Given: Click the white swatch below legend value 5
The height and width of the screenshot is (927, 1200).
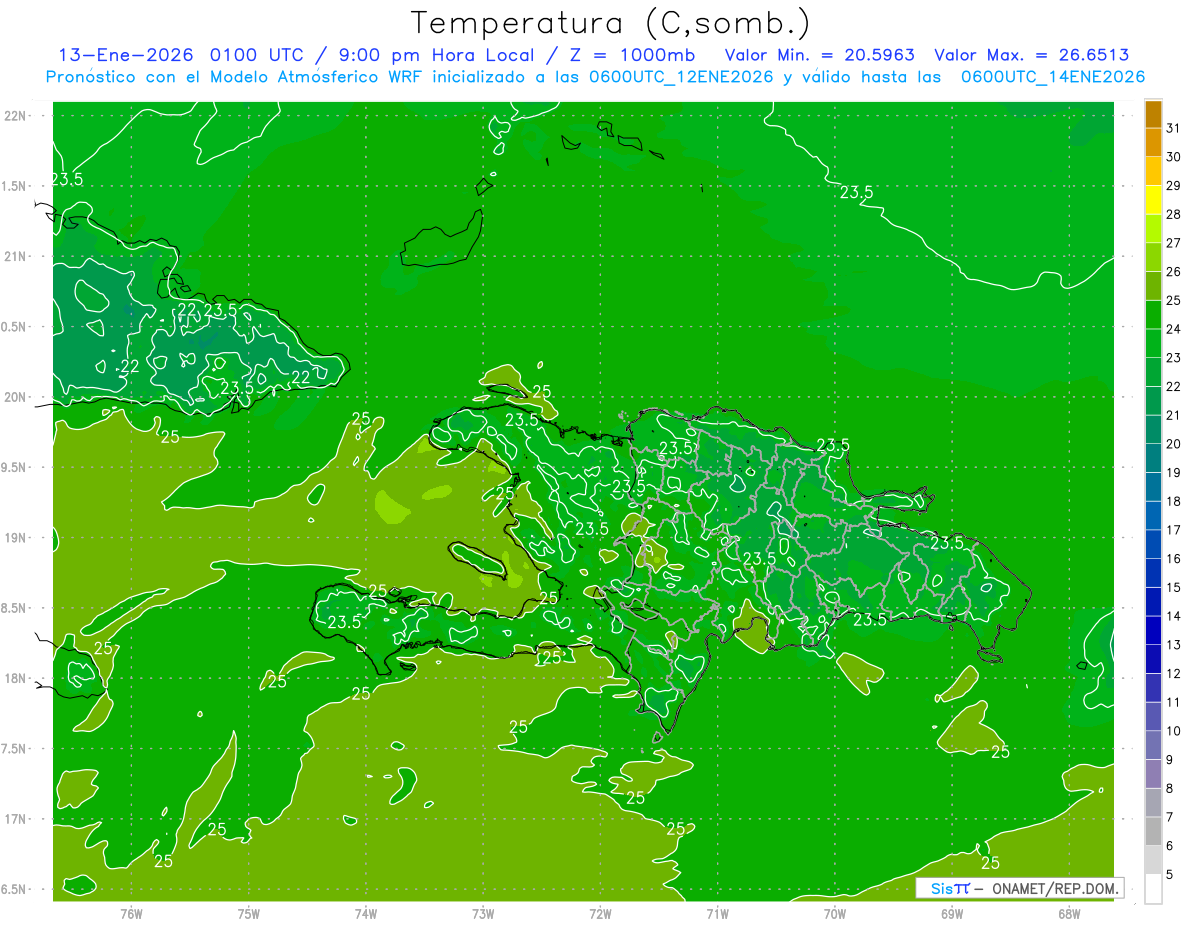Looking at the screenshot, I should (1154, 889).
